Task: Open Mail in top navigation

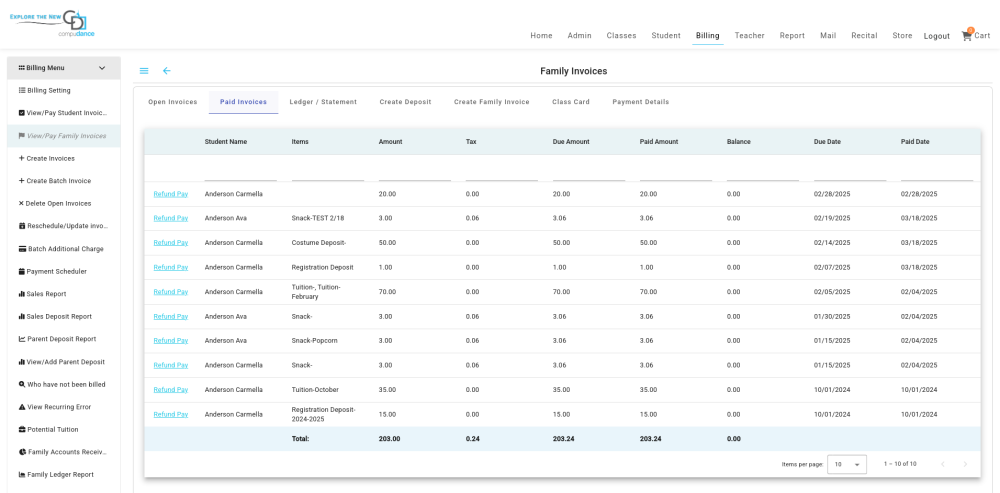Action: 828,36
